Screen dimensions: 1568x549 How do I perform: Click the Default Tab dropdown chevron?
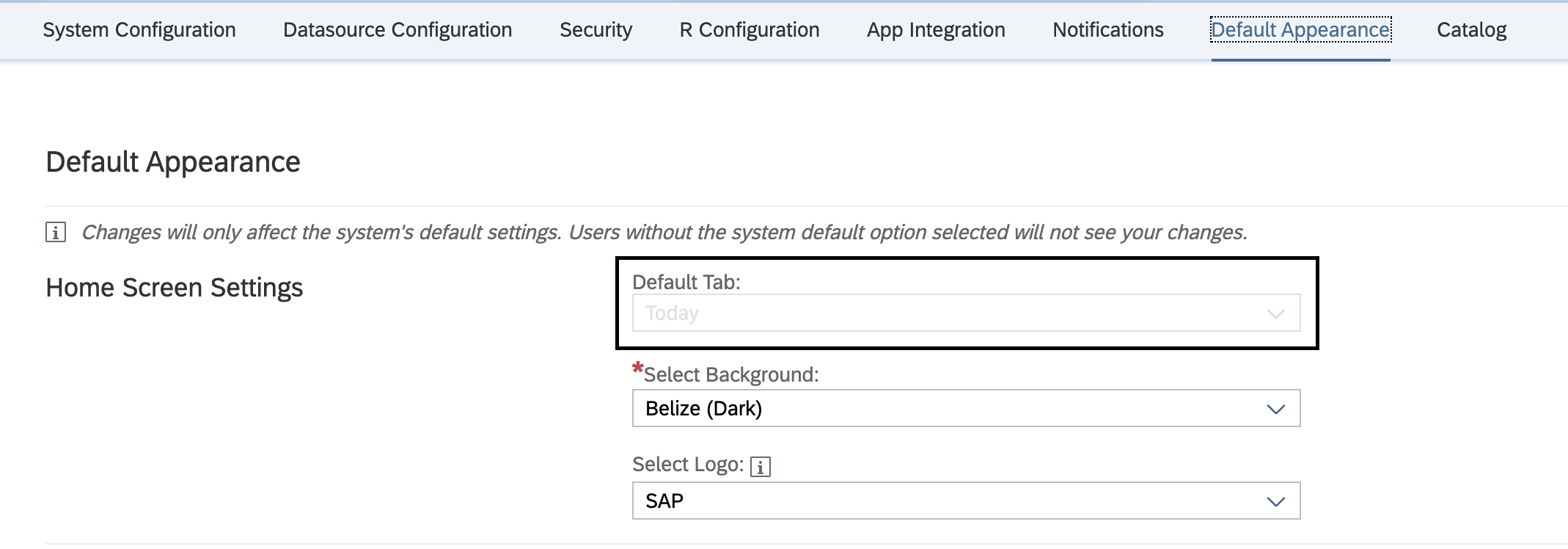[1275, 313]
